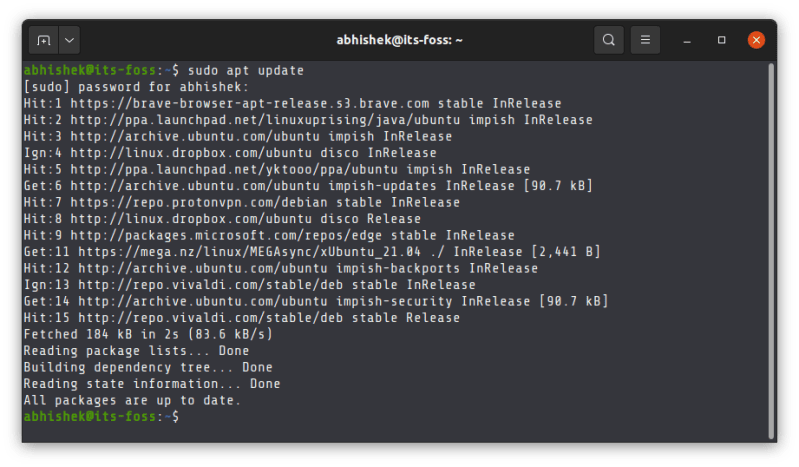Open the packages.microsoft.com edge URL

(229, 236)
